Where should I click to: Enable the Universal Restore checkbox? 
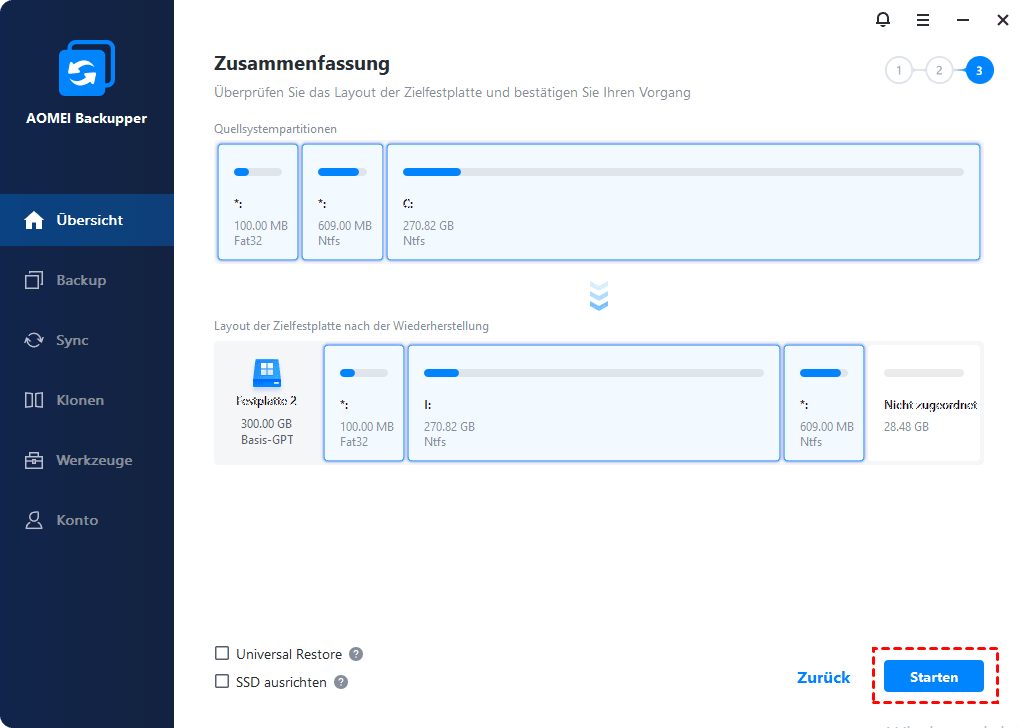point(222,654)
